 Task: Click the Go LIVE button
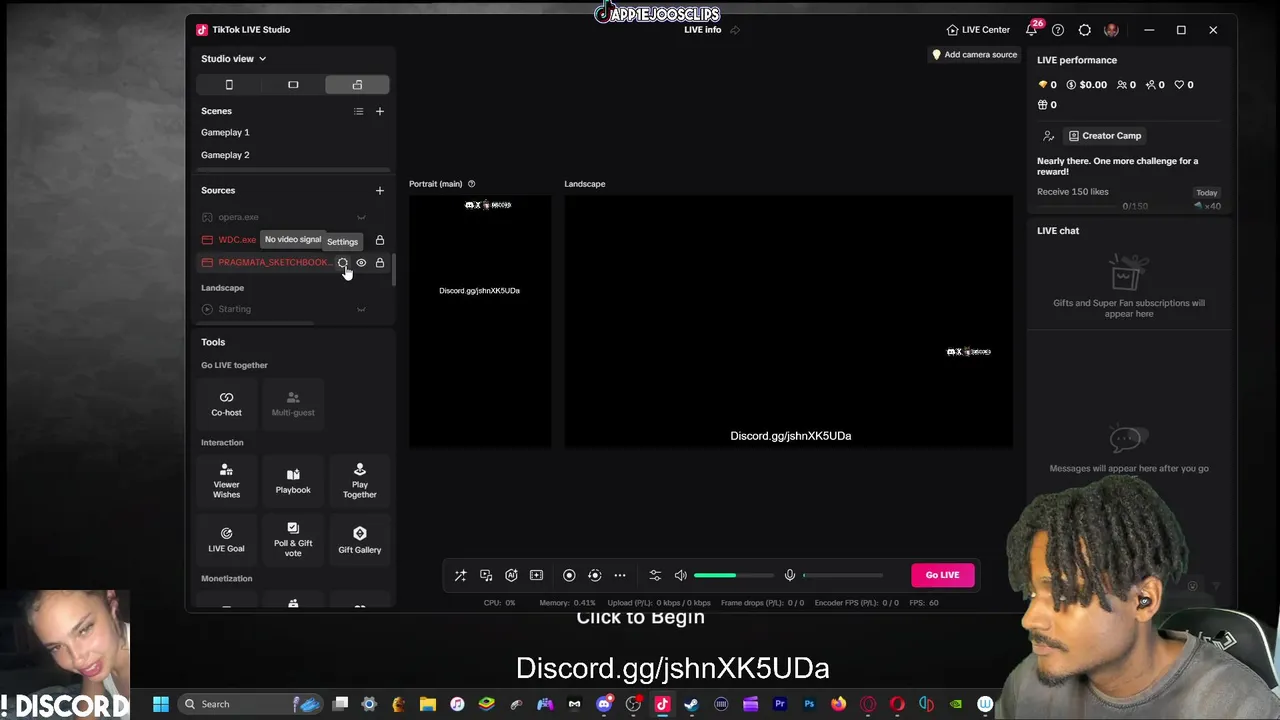pos(942,575)
